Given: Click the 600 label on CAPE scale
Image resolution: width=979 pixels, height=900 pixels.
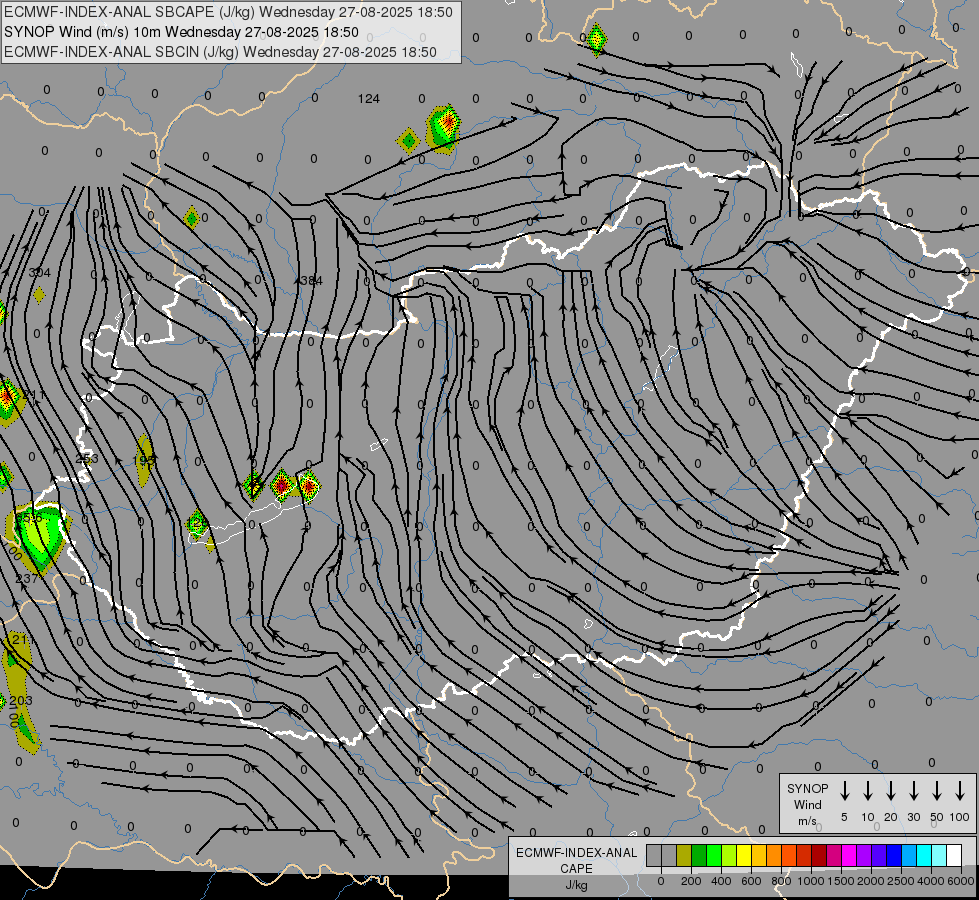Looking at the screenshot, I should 751,881.
